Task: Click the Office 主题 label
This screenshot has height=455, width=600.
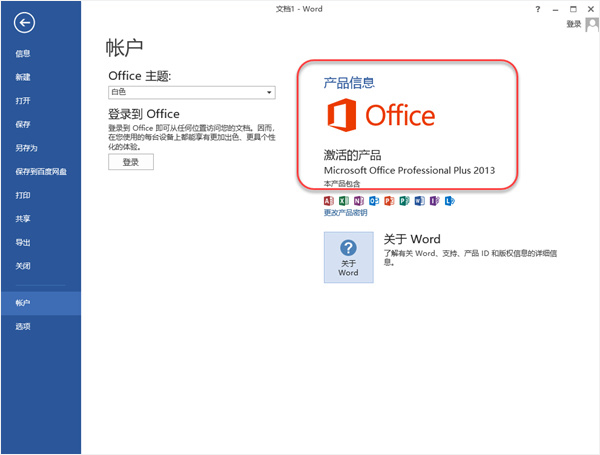Action: click(140, 76)
